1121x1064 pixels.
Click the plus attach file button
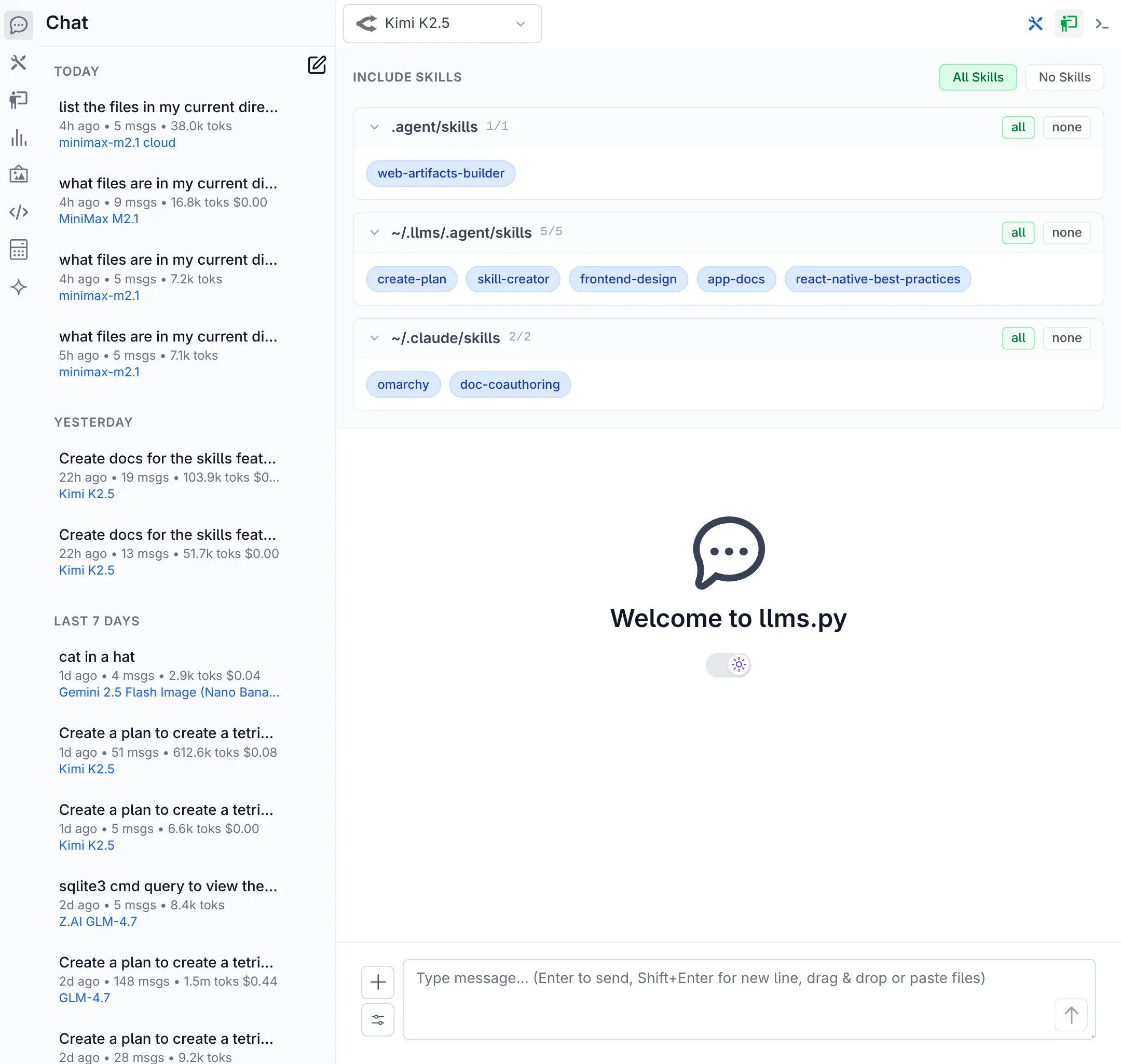click(x=378, y=982)
